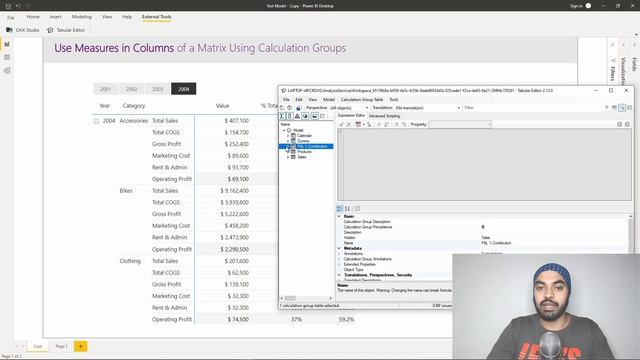The height and width of the screenshot is (360, 640).
Task: Click categorized view icon in properties grid
Action: (x=340, y=209)
